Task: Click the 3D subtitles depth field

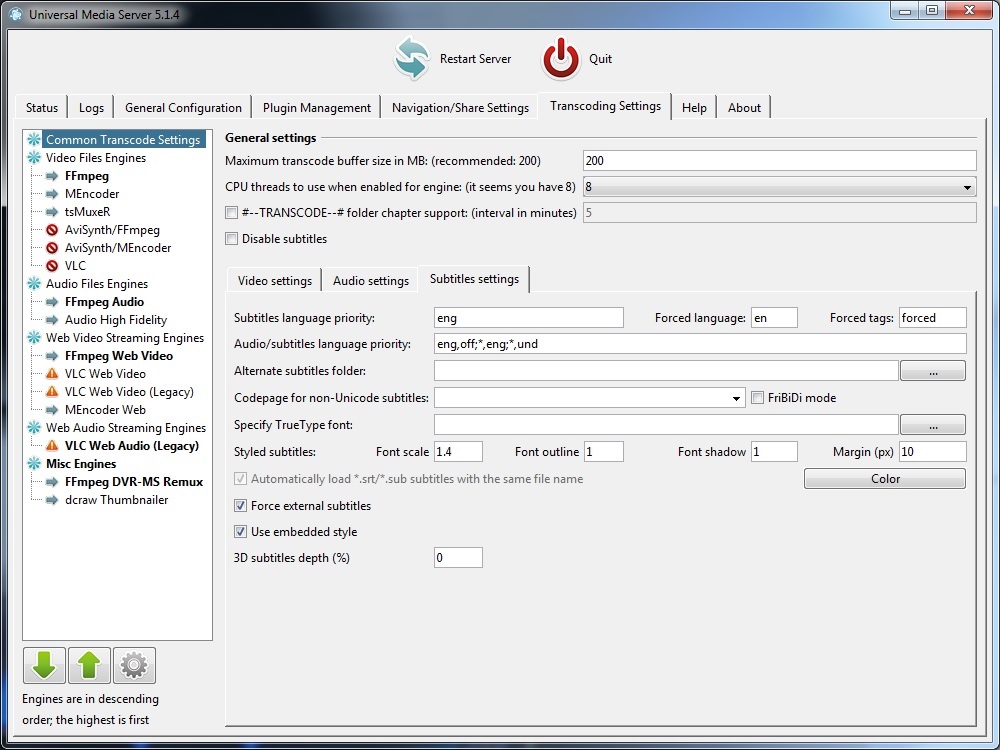Action: click(459, 558)
